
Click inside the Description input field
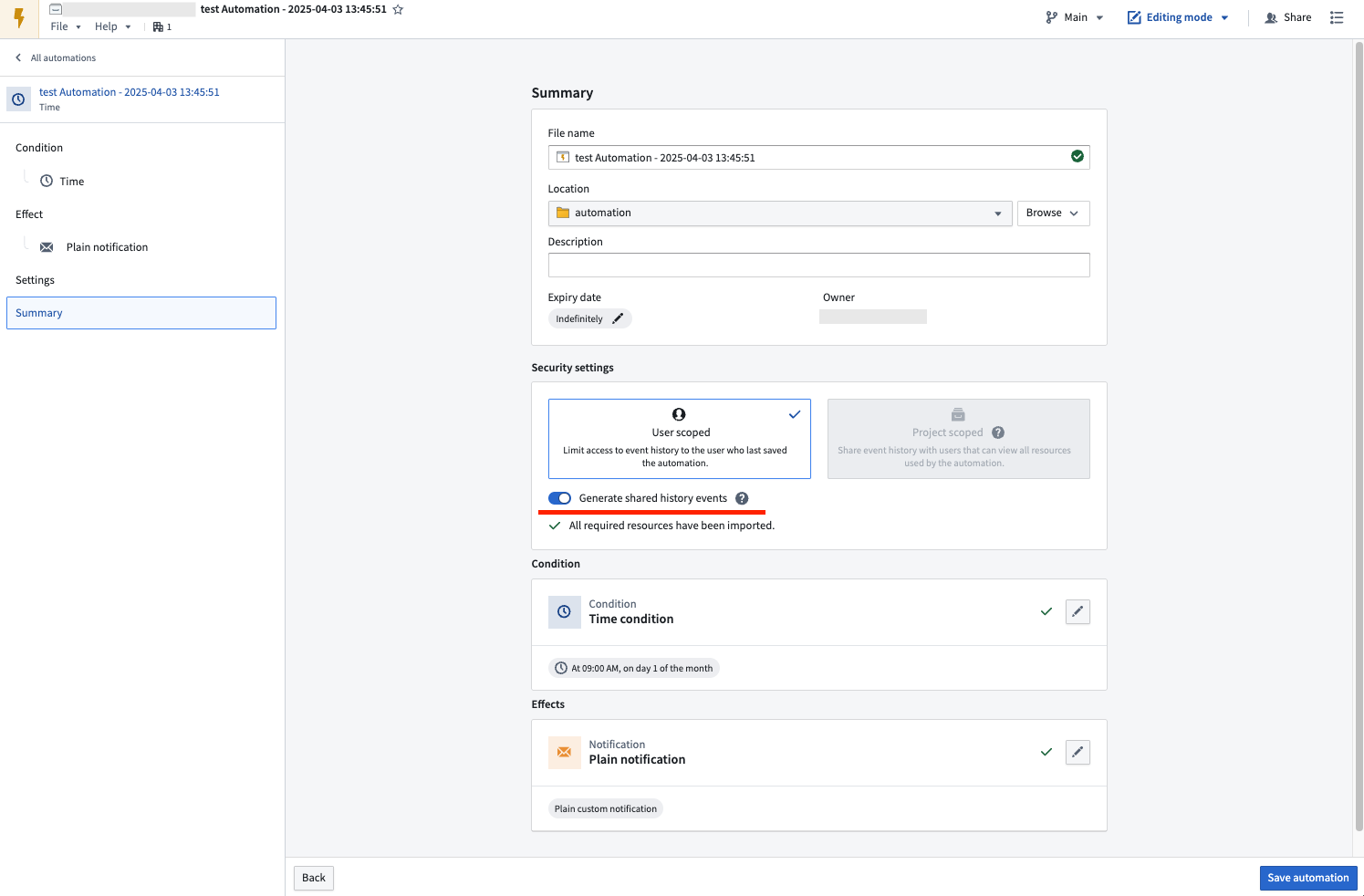pyautogui.click(x=818, y=265)
